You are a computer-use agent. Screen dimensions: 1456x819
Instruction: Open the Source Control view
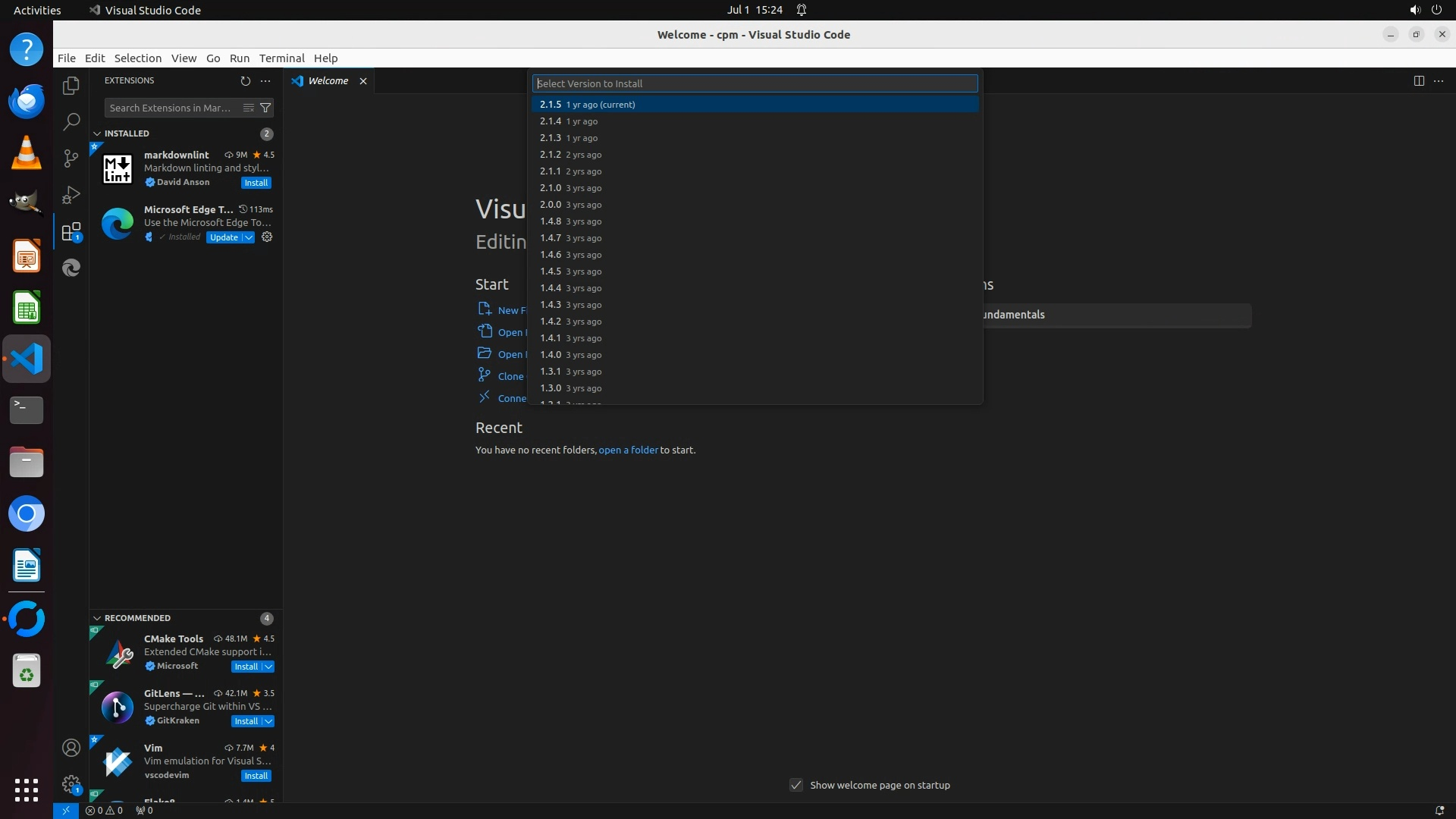tap(71, 158)
